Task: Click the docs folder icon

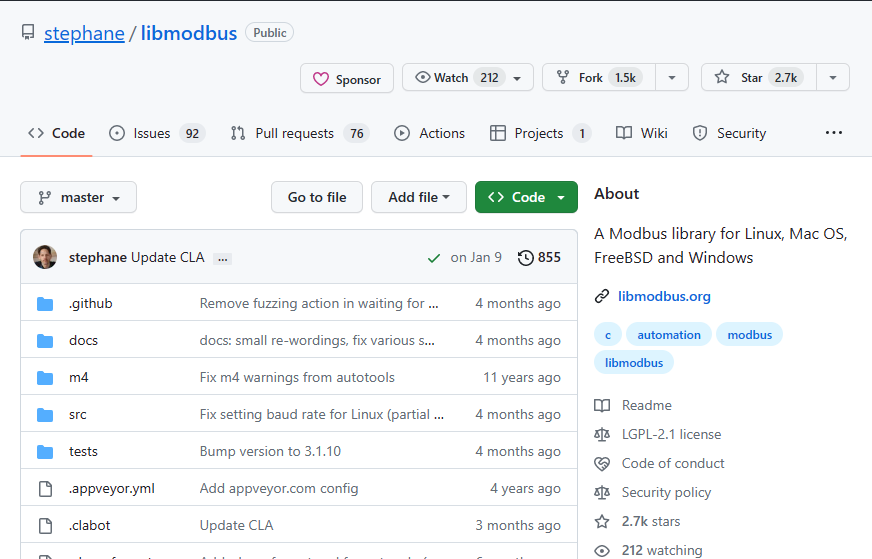Action: click(x=45, y=340)
